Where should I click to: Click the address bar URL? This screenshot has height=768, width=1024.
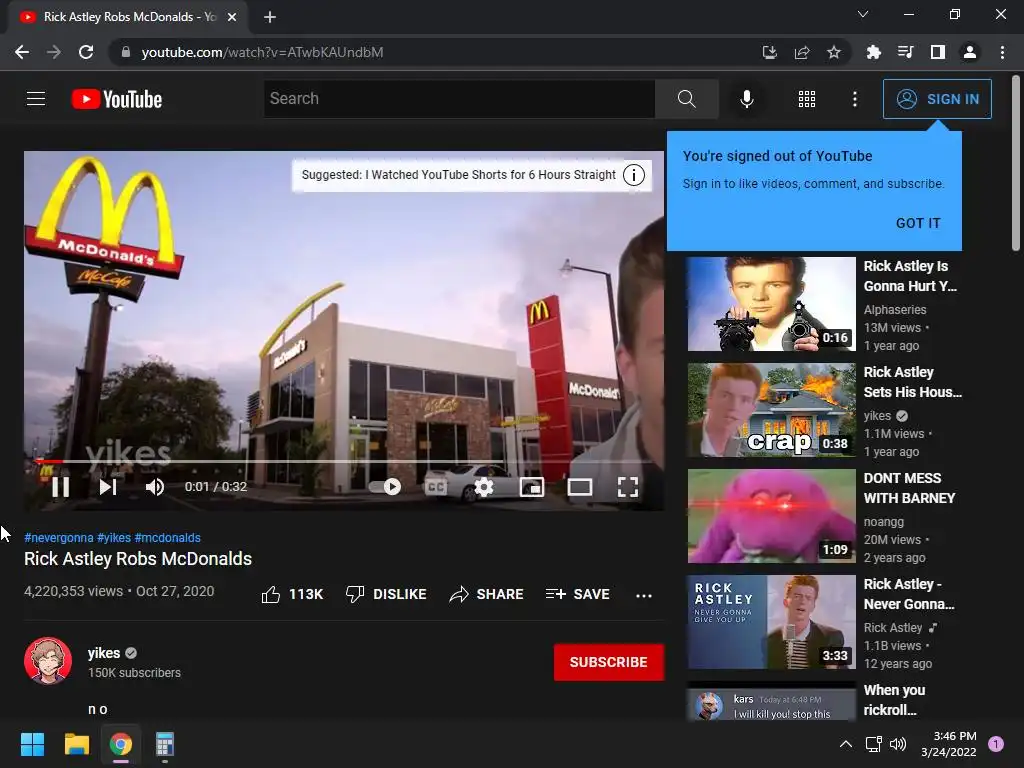point(263,52)
